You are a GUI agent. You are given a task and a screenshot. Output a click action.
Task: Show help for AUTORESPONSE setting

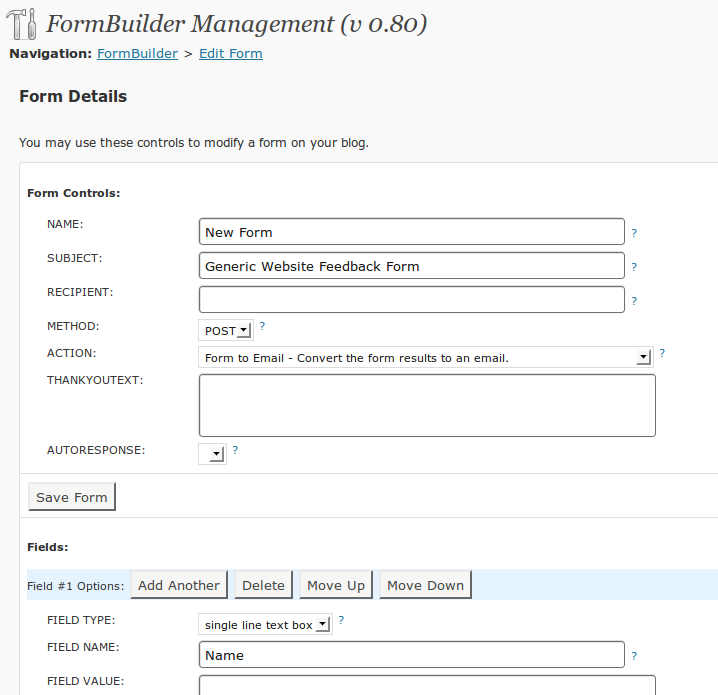(x=235, y=450)
